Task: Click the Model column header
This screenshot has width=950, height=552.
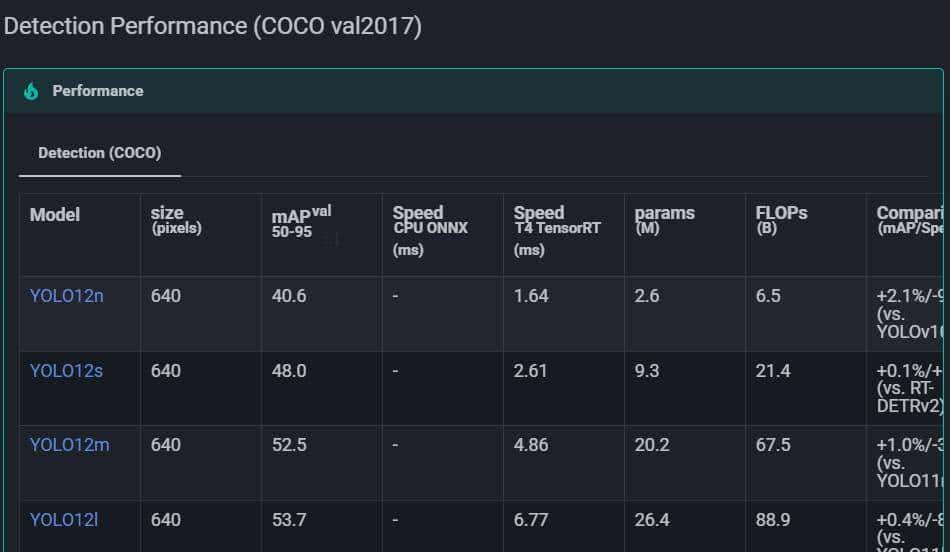Action: tap(55, 215)
